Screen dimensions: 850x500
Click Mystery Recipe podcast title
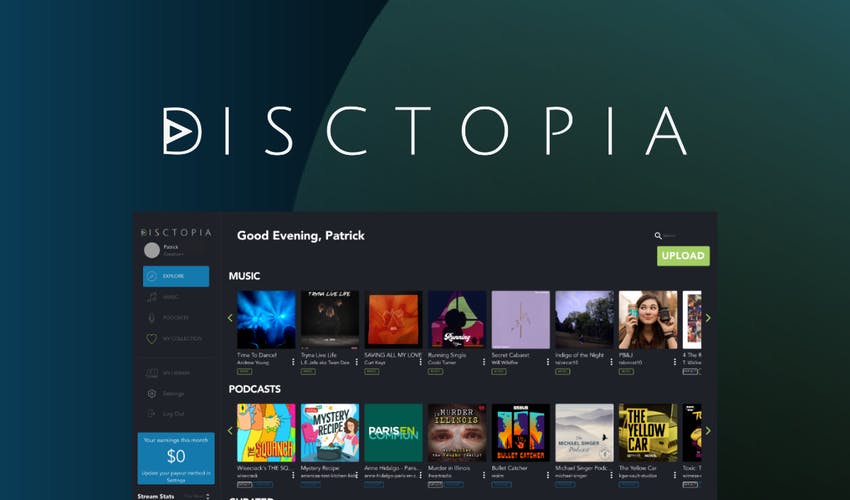click(320, 468)
